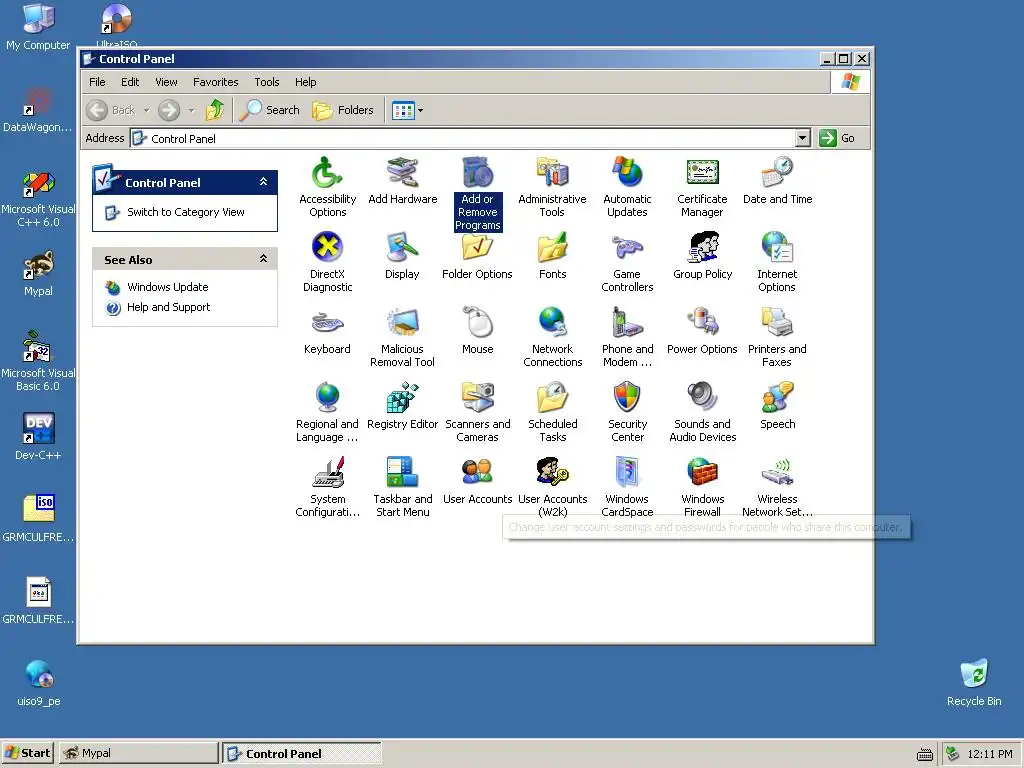
Task: Open Folder Options
Action: click(477, 256)
